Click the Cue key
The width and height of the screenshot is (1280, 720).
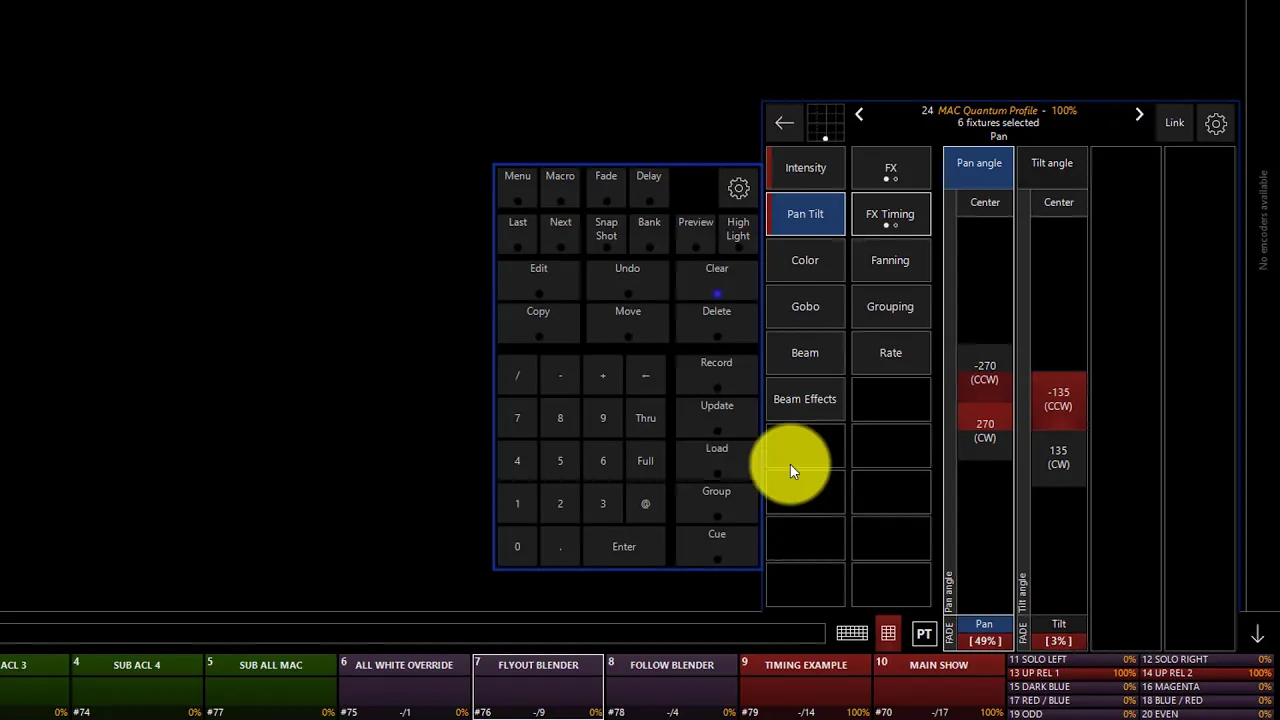(x=717, y=545)
